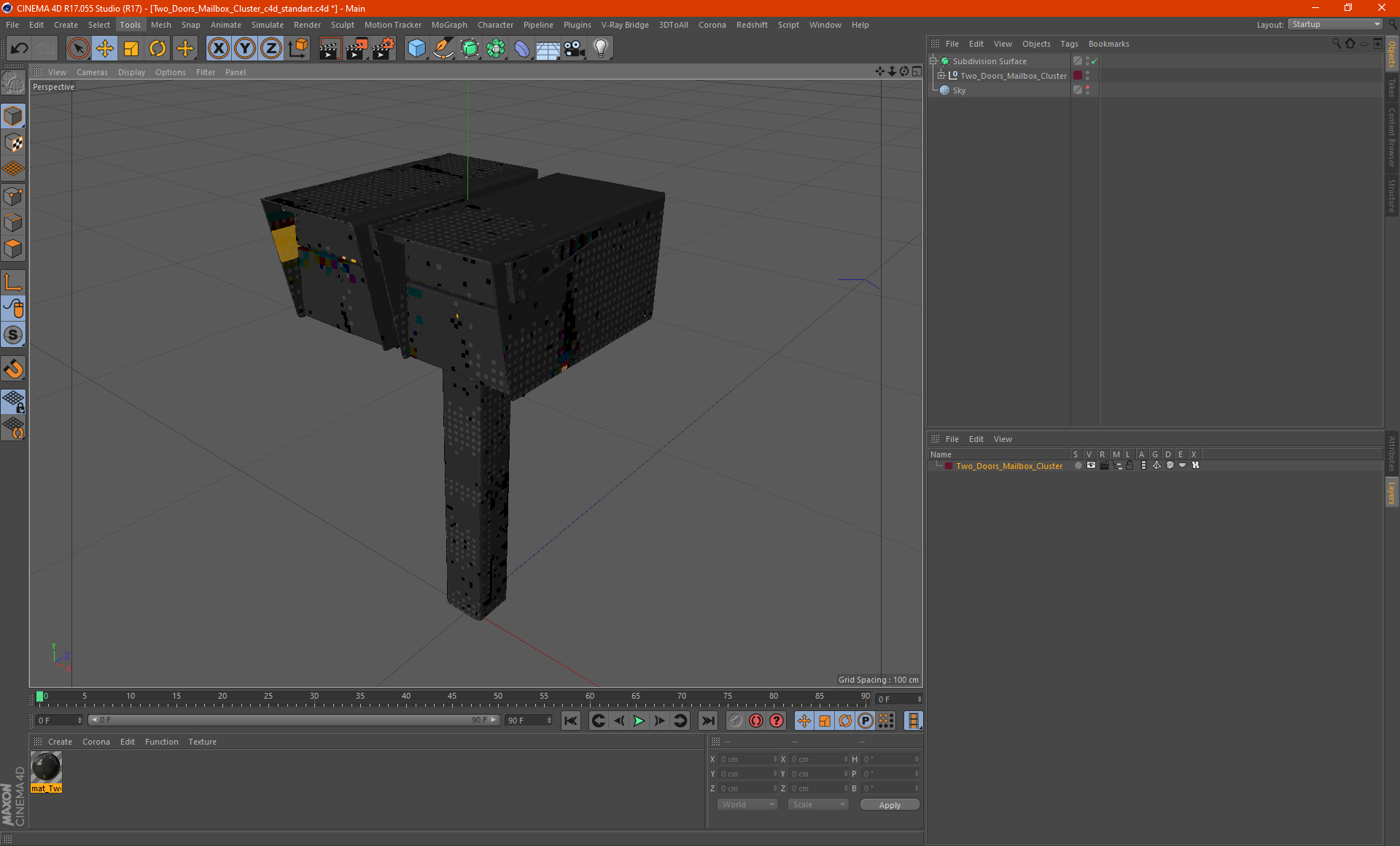The height and width of the screenshot is (846, 1400).
Task: Click the X position input field
Action: (748, 759)
